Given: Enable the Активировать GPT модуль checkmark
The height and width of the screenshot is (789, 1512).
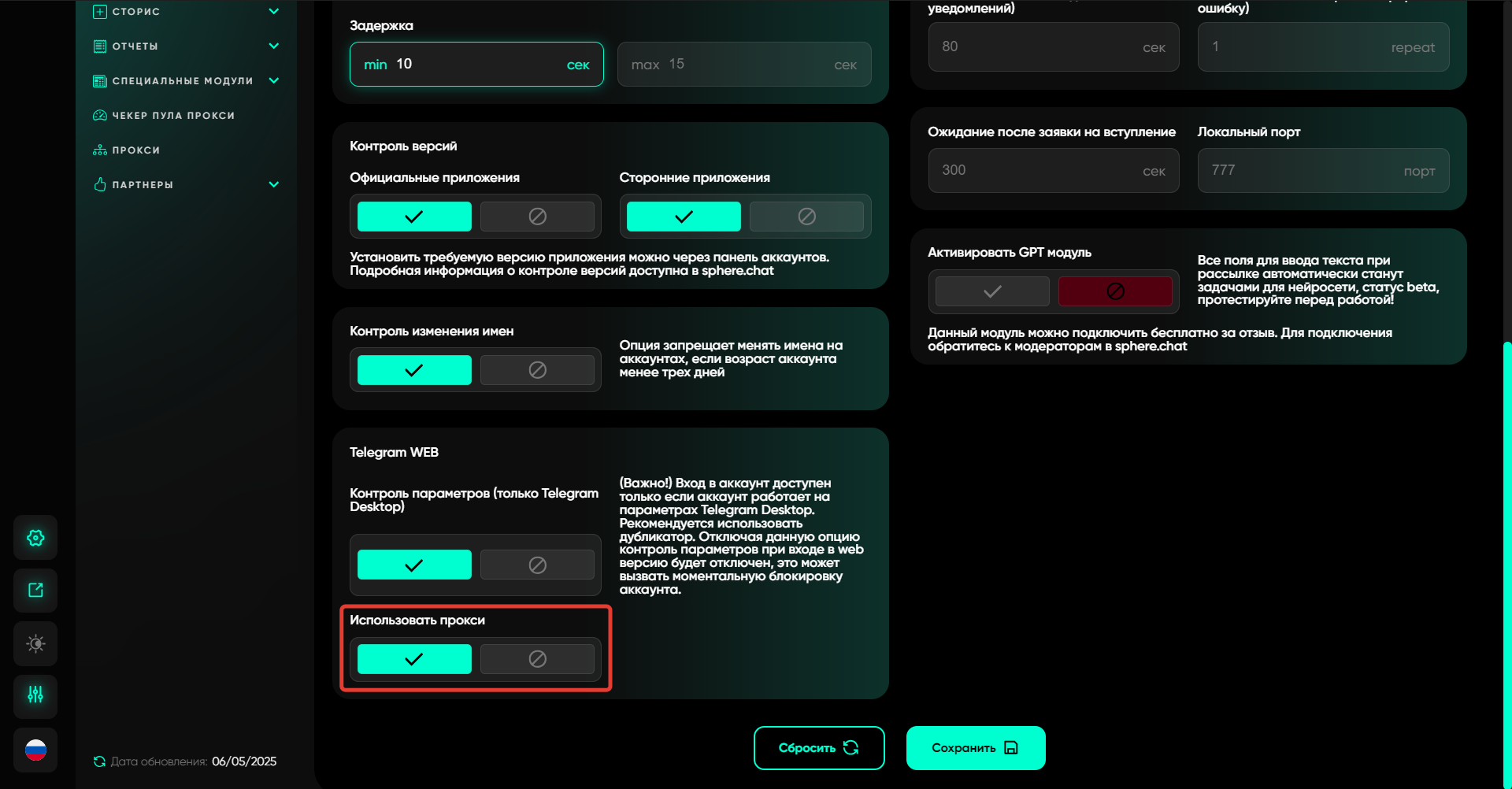Looking at the screenshot, I should (x=992, y=291).
